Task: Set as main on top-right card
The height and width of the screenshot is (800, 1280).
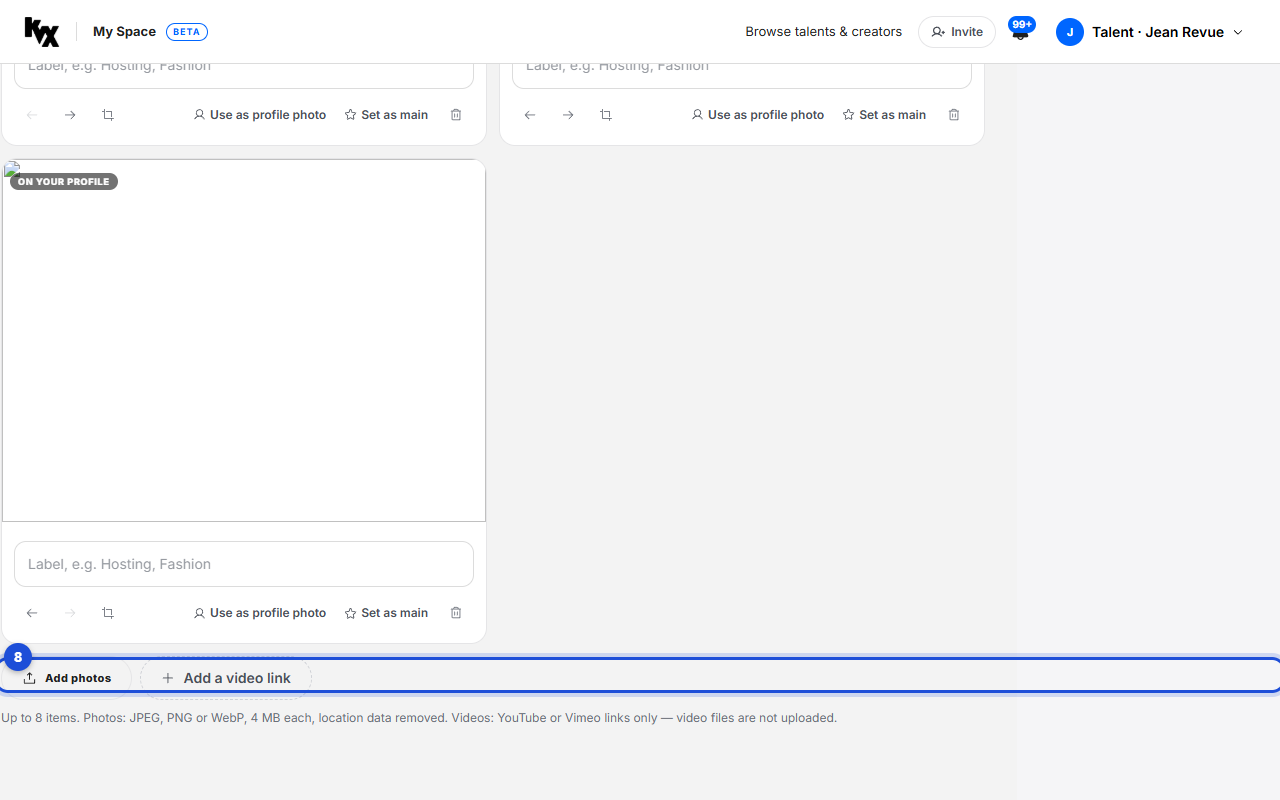Action: pyautogui.click(x=884, y=115)
